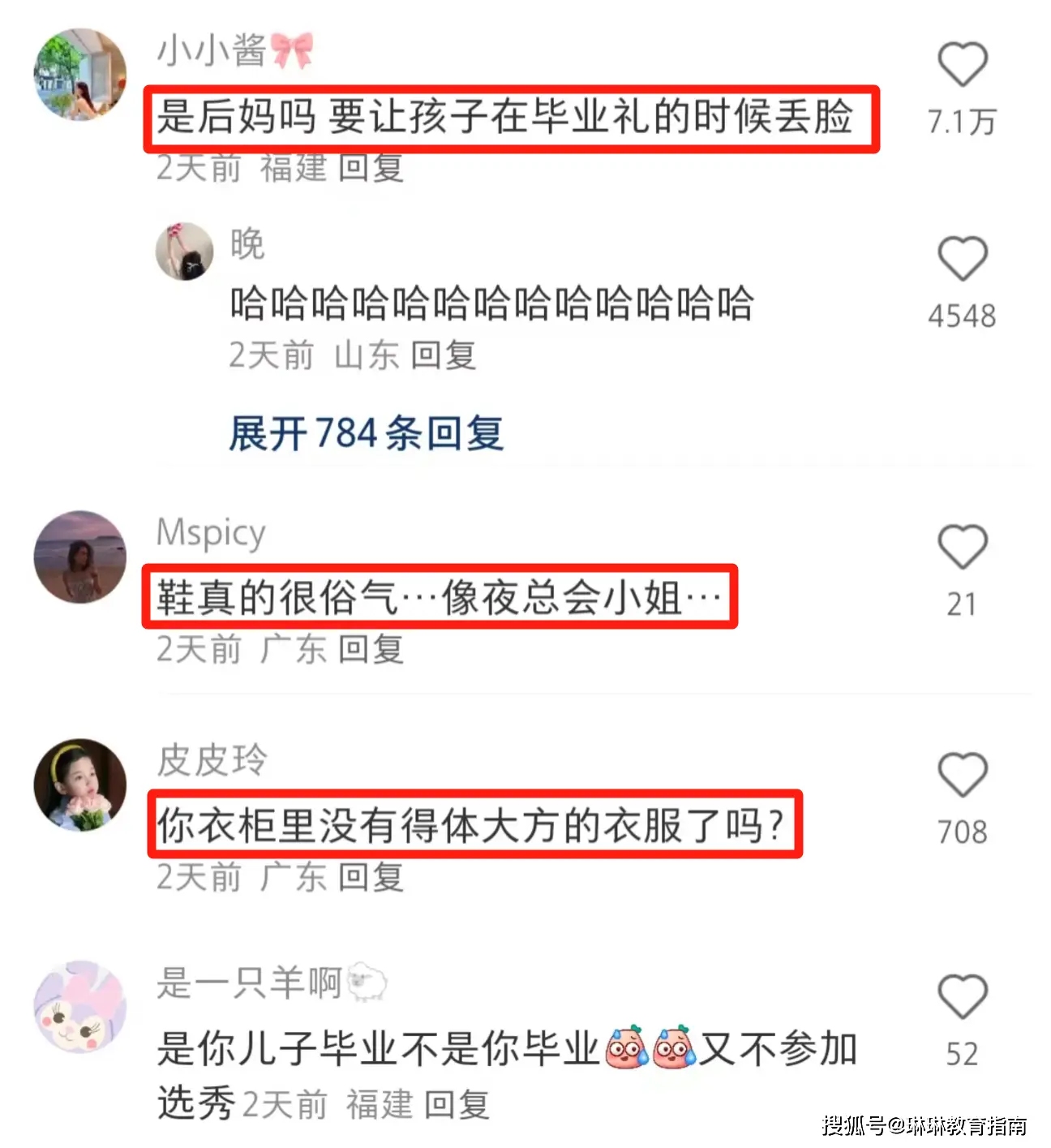
Task: Reply to 晚's comment from 山东
Action: 443,355
